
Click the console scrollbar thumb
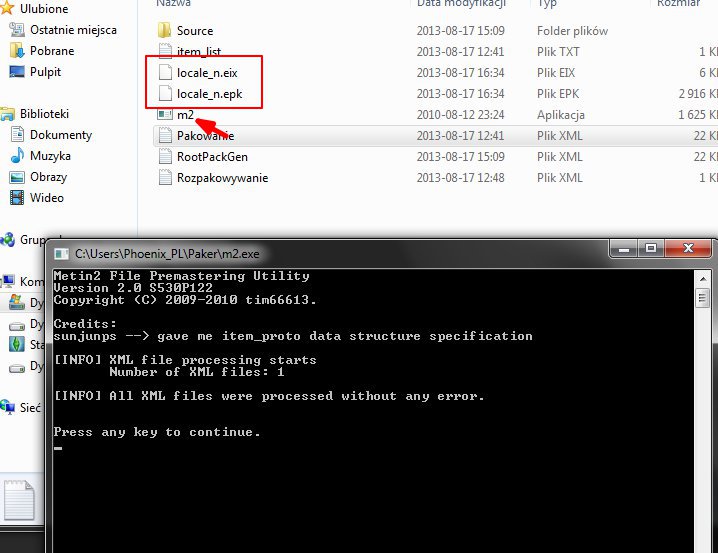702,298
